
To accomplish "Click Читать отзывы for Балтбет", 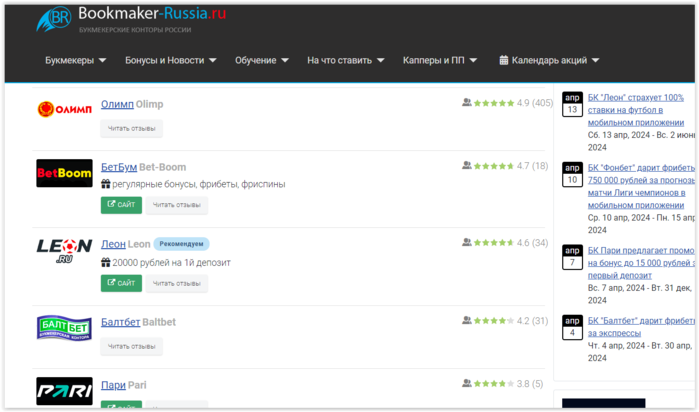I will 132,346.
